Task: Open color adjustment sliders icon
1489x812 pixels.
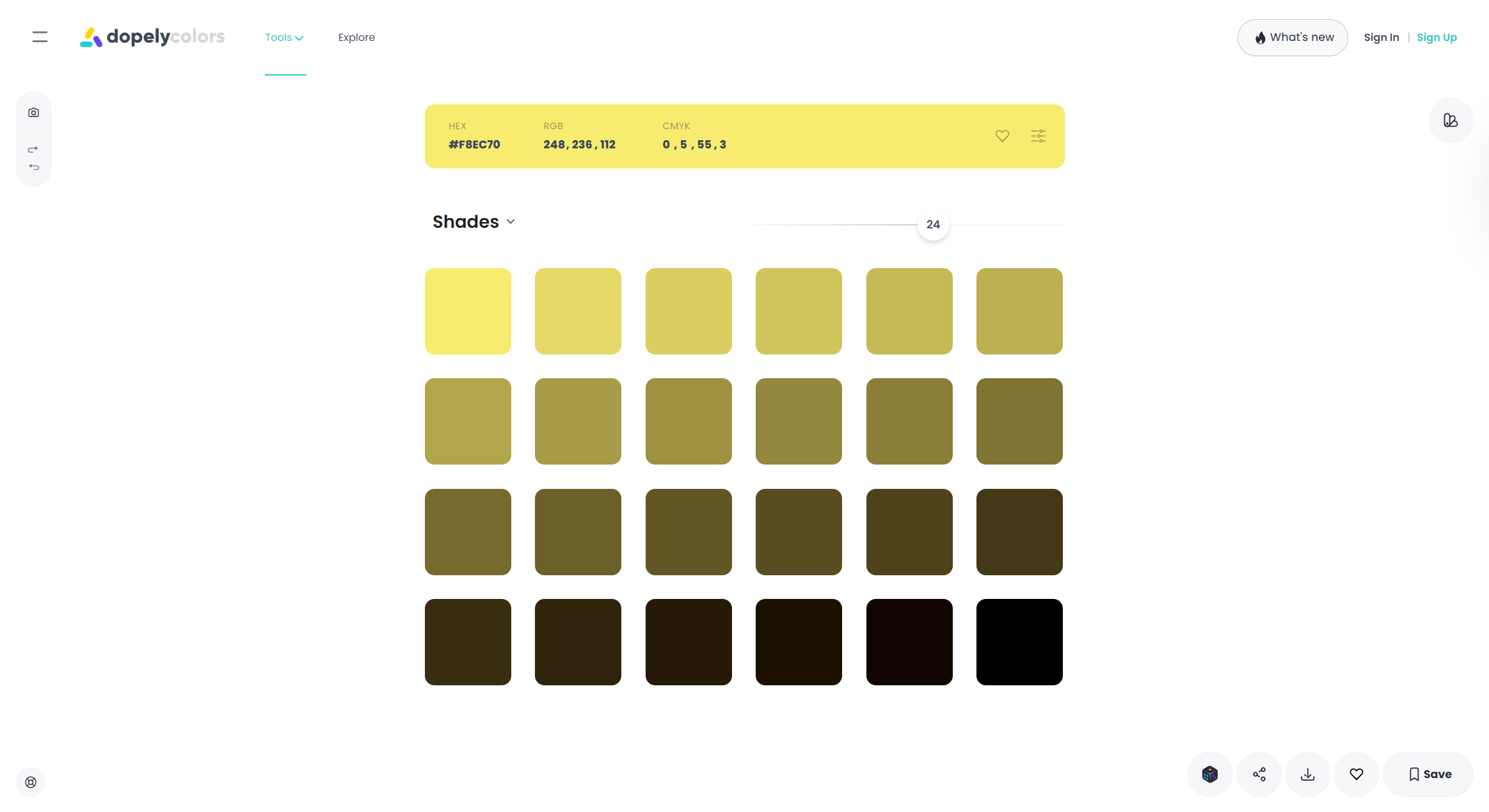Action: tap(1039, 136)
